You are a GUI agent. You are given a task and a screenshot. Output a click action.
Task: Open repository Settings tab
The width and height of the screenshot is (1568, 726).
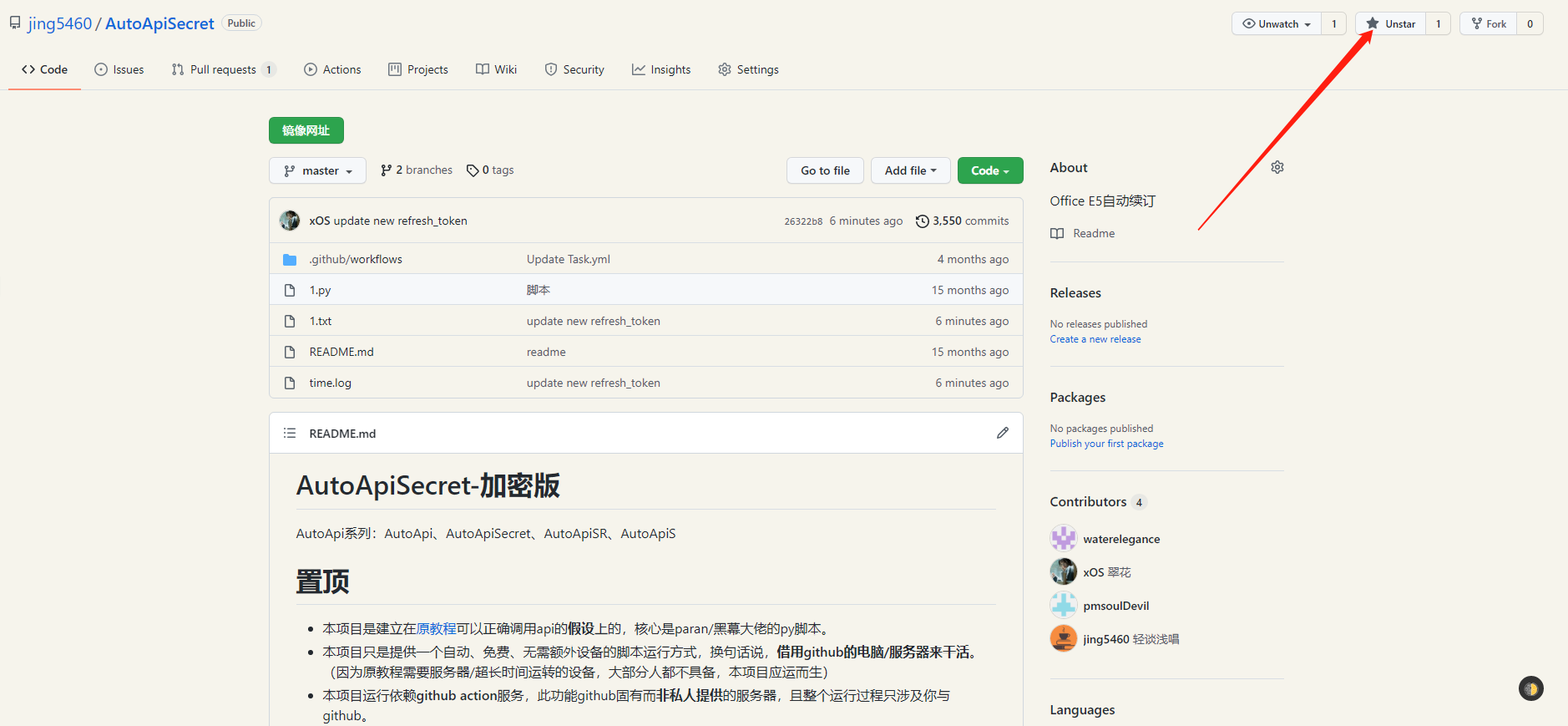749,69
